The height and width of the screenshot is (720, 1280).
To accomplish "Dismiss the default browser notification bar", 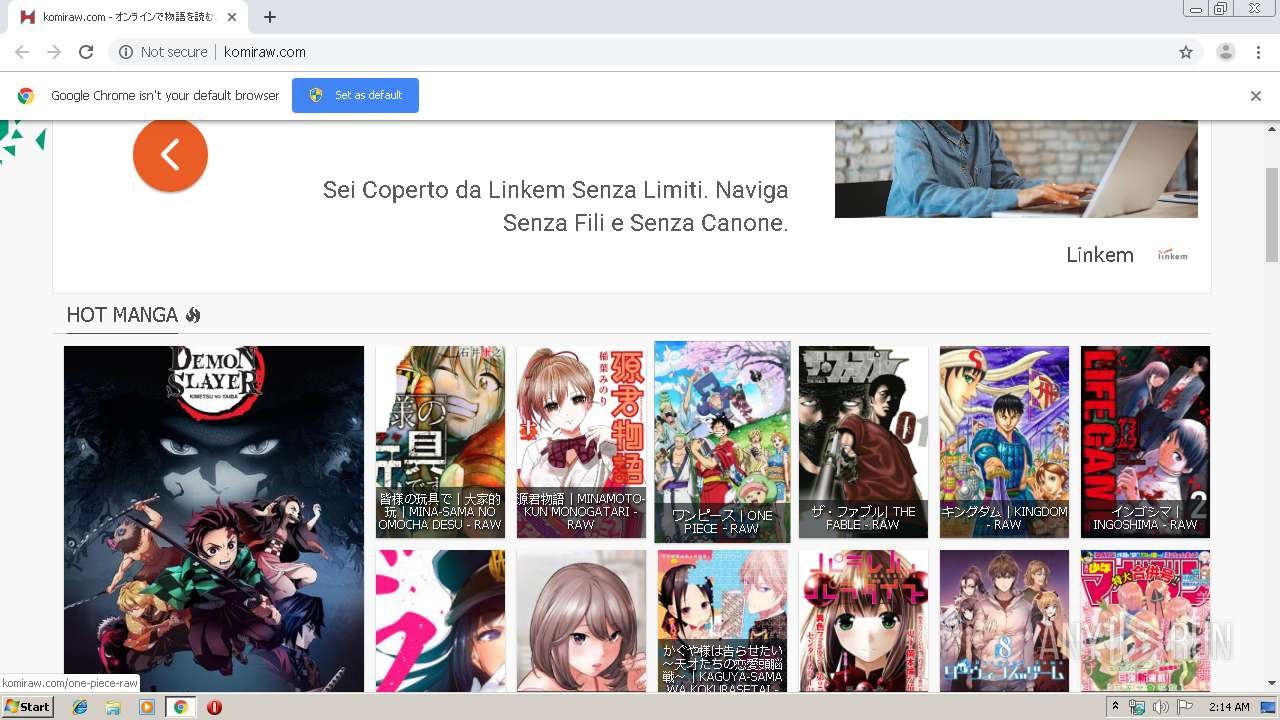I will pyautogui.click(x=1256, y=96).
